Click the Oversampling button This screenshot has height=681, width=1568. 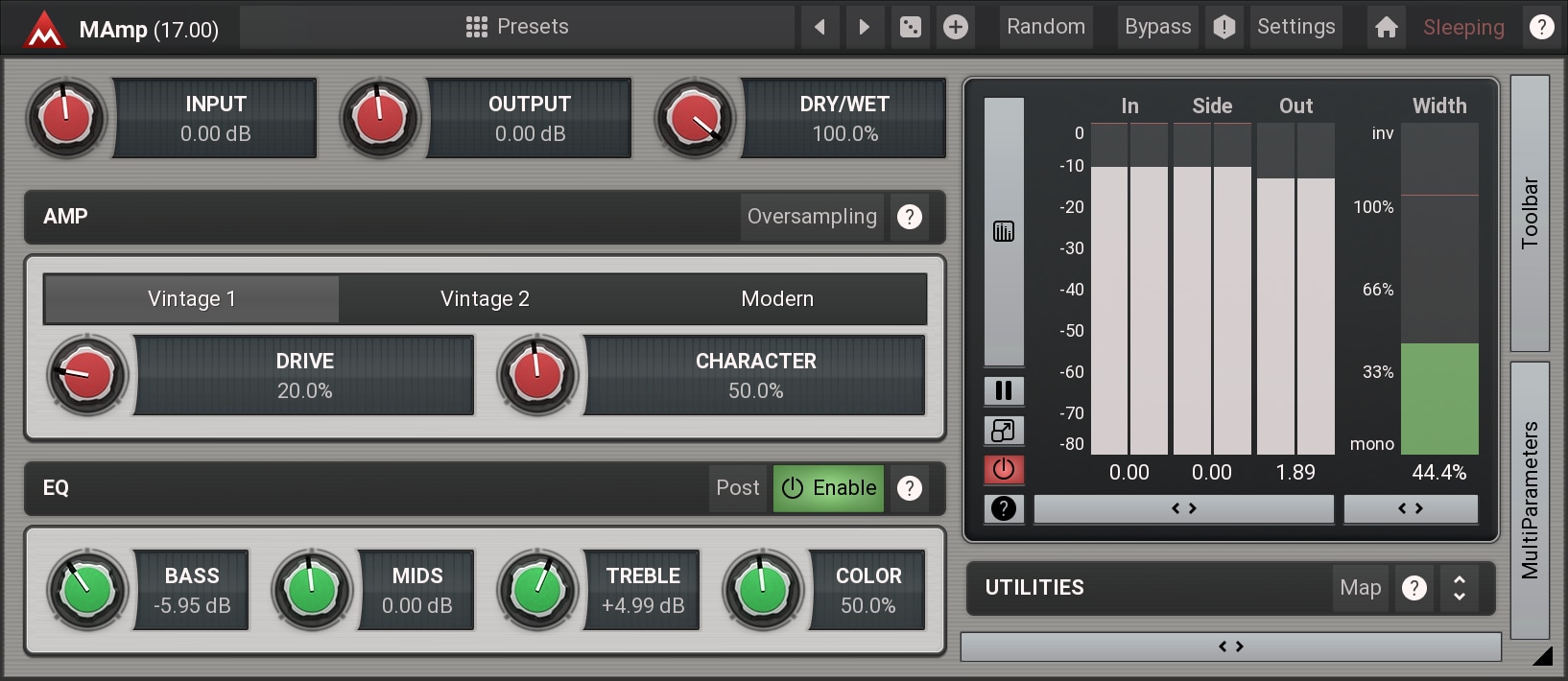812,217
